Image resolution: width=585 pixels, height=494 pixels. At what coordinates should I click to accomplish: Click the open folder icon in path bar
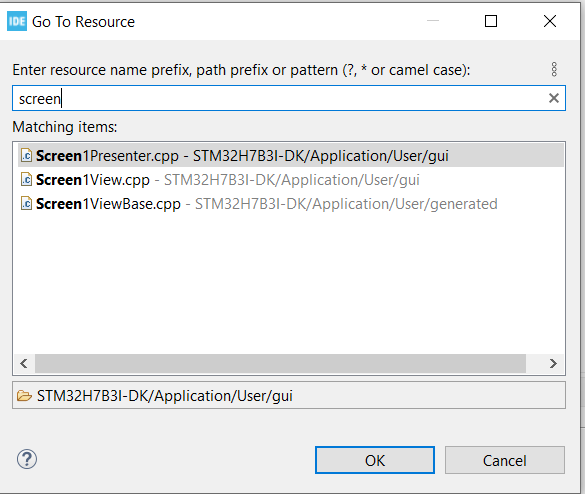(x=24, y=395)
